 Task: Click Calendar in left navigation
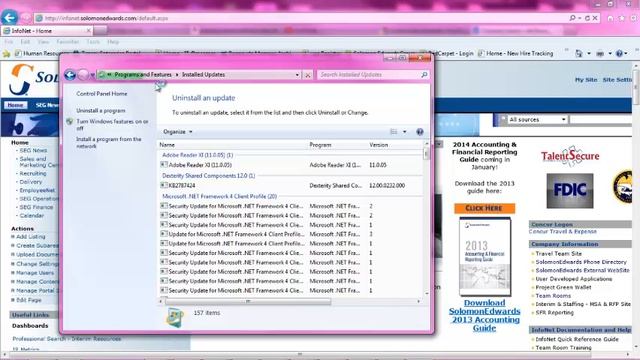point(31,216)
